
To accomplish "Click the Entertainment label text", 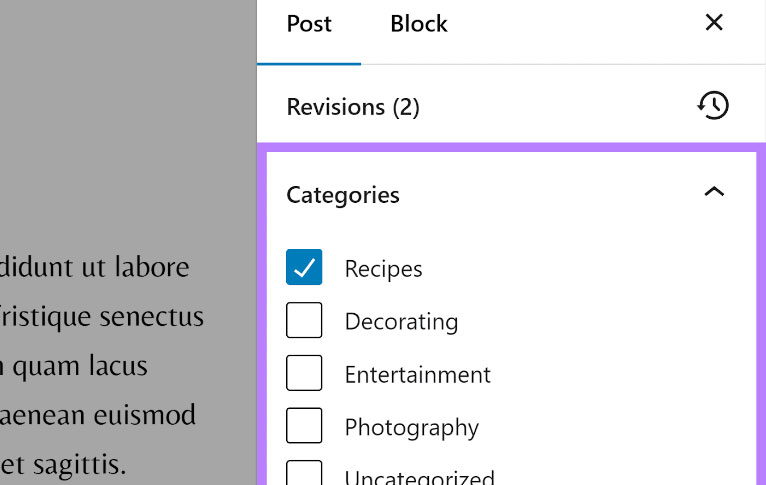I will pyautogui.click(x=418, y=375).
